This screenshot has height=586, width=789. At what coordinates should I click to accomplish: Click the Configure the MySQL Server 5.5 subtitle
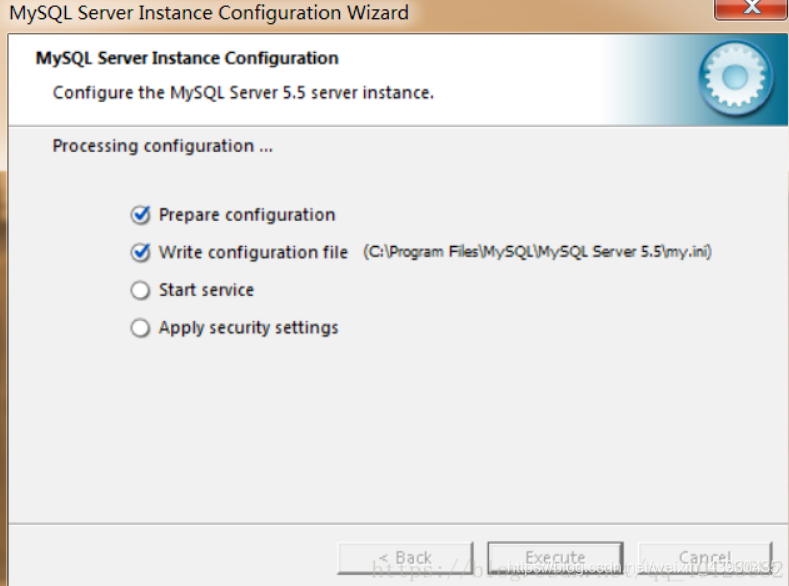243,93
